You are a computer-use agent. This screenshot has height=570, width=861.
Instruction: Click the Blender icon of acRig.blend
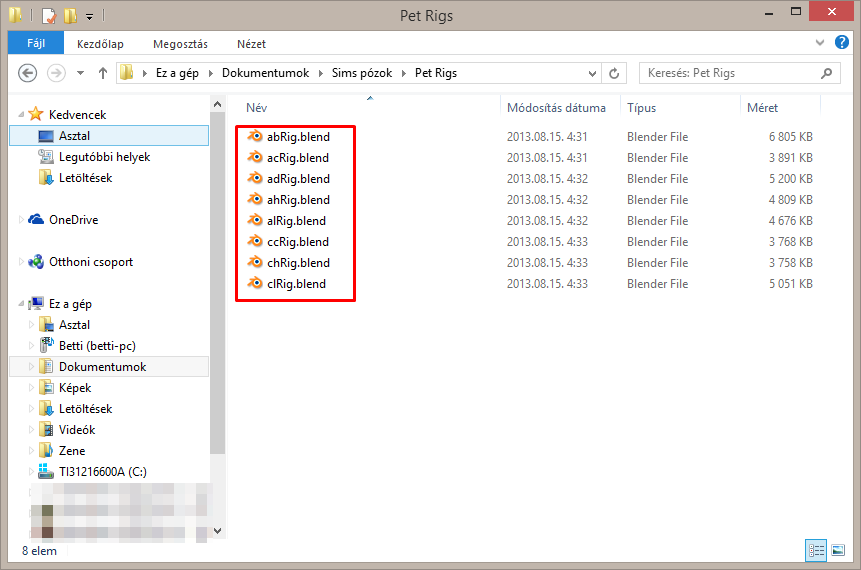click(x=255, y=157)
